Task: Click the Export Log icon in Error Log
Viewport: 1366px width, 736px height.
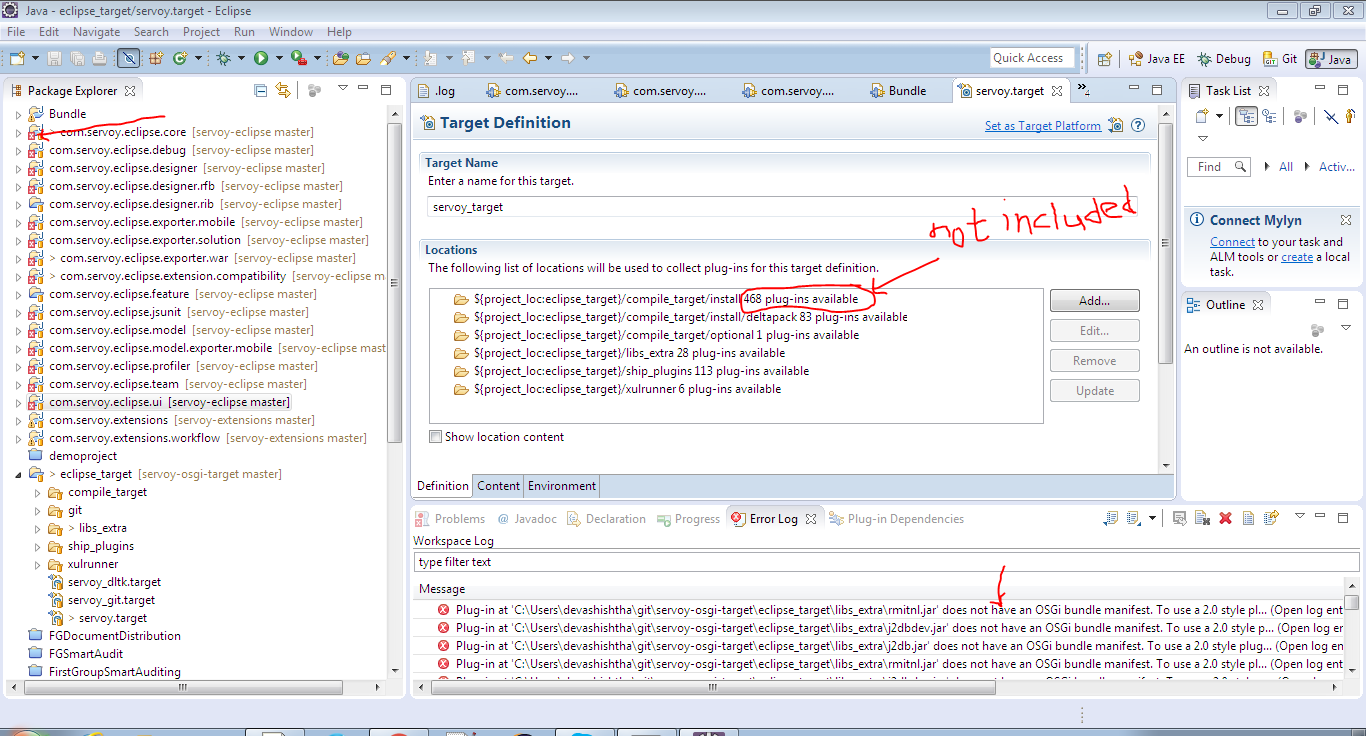Action: (x=1111, y=517)
